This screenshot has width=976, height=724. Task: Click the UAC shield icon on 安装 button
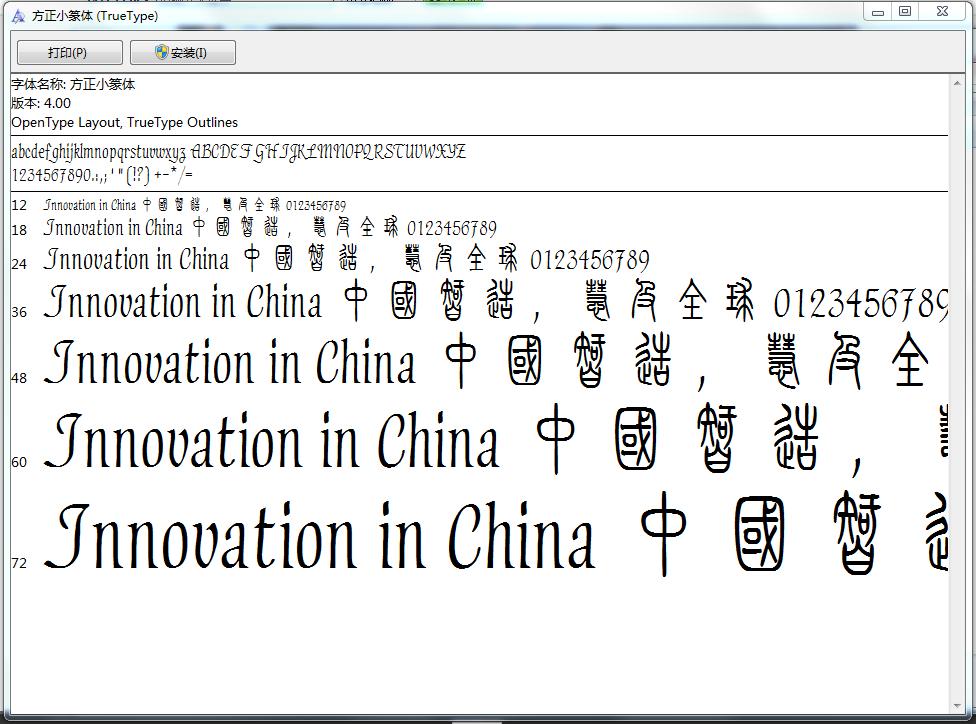point(160,51)
